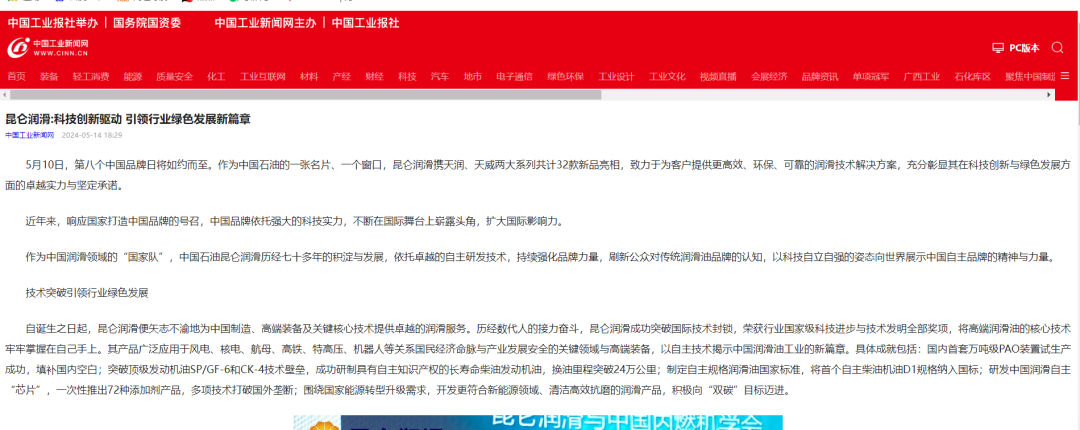This screenshot has height=430, width=1080.
Task: Open the 视频直播 section
Action: 717,76
